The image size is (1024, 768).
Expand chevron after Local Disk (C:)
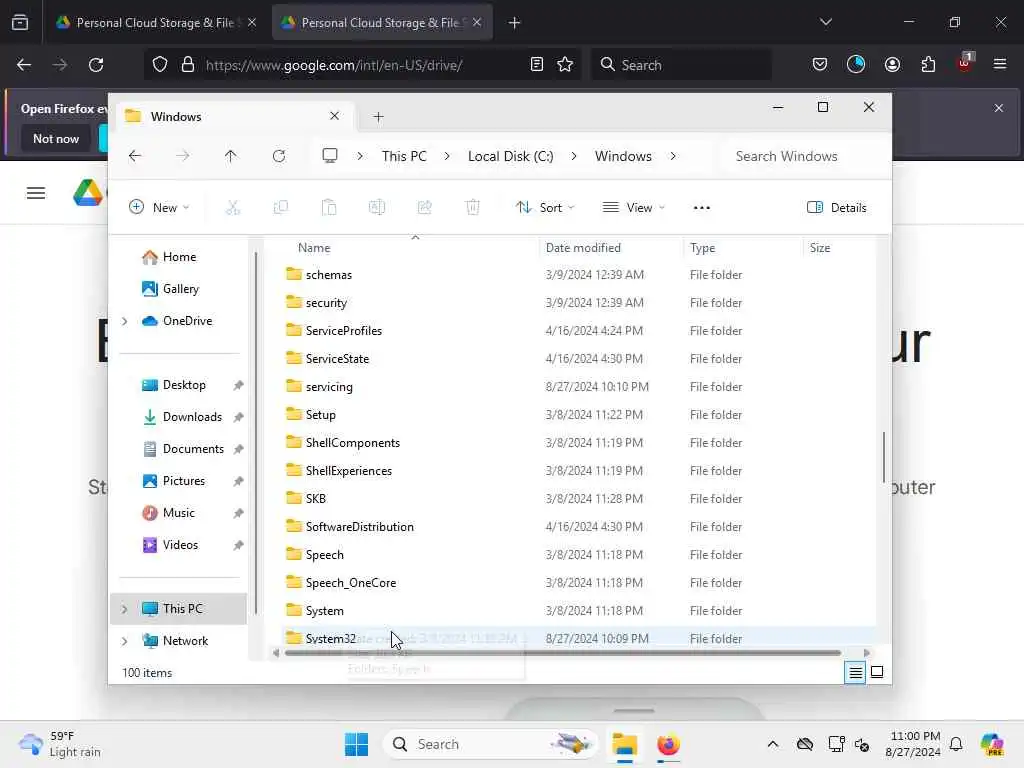573,156
